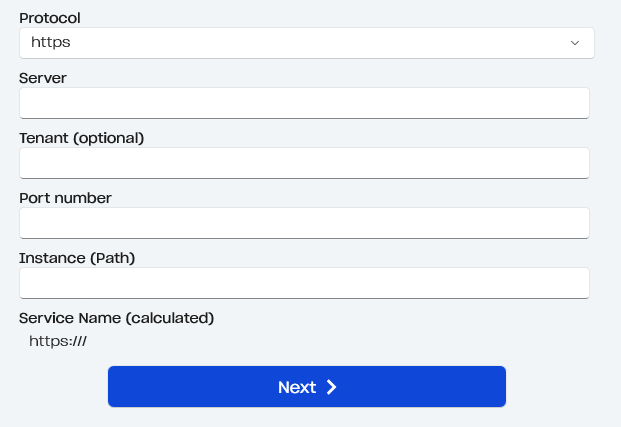Click into the Tenant (optional) text box
621x427 pixels.
[x=304, y=163]
